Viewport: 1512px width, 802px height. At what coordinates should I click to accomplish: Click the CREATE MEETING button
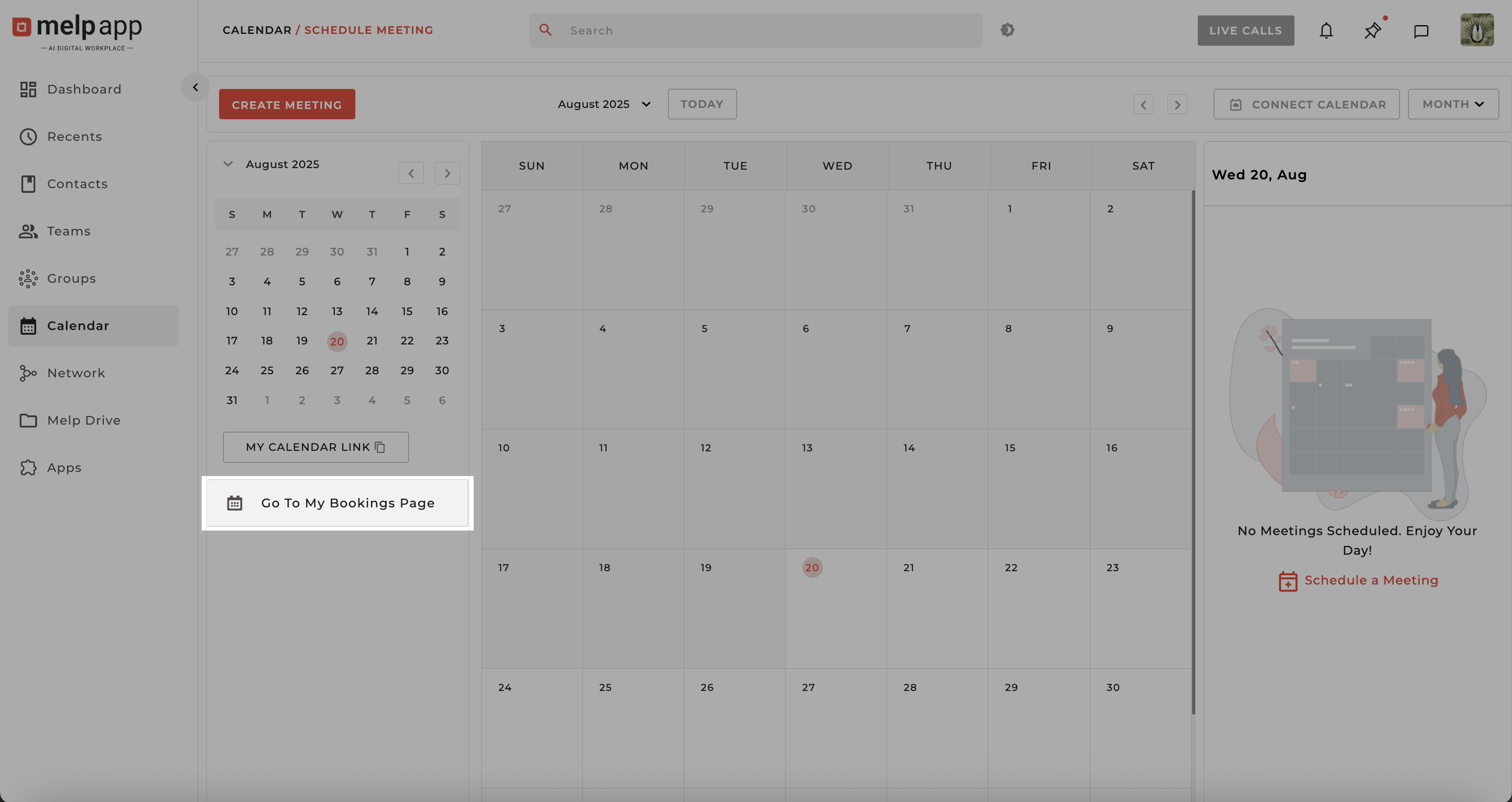(286, 104)
